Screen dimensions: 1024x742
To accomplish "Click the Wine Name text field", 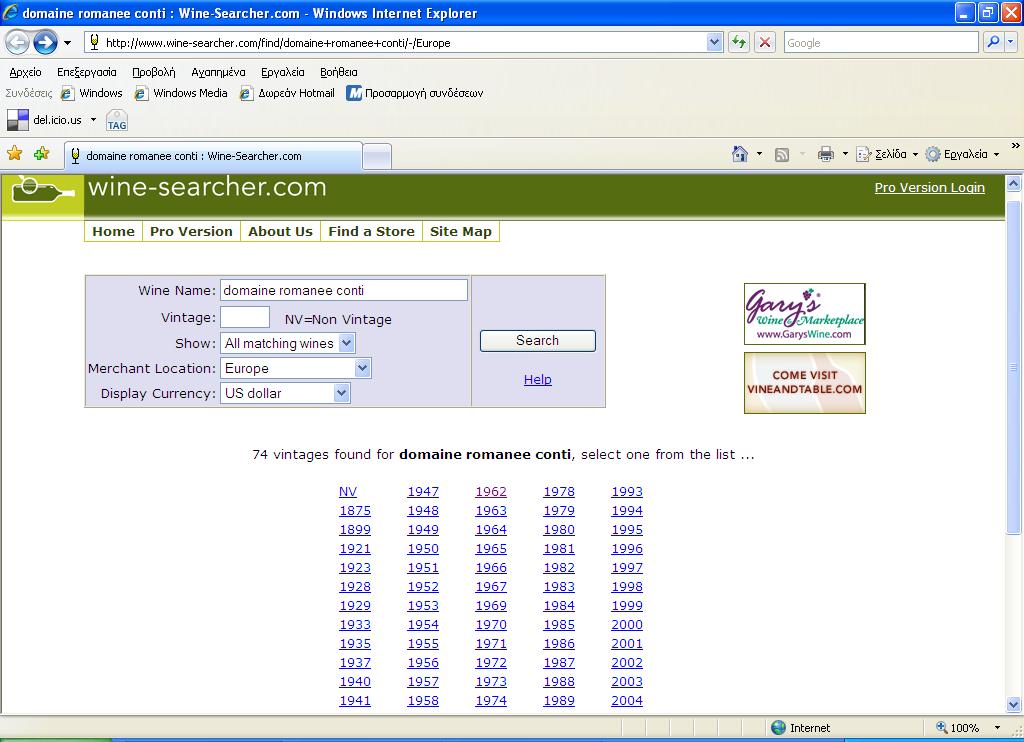I will pos(344,290).
